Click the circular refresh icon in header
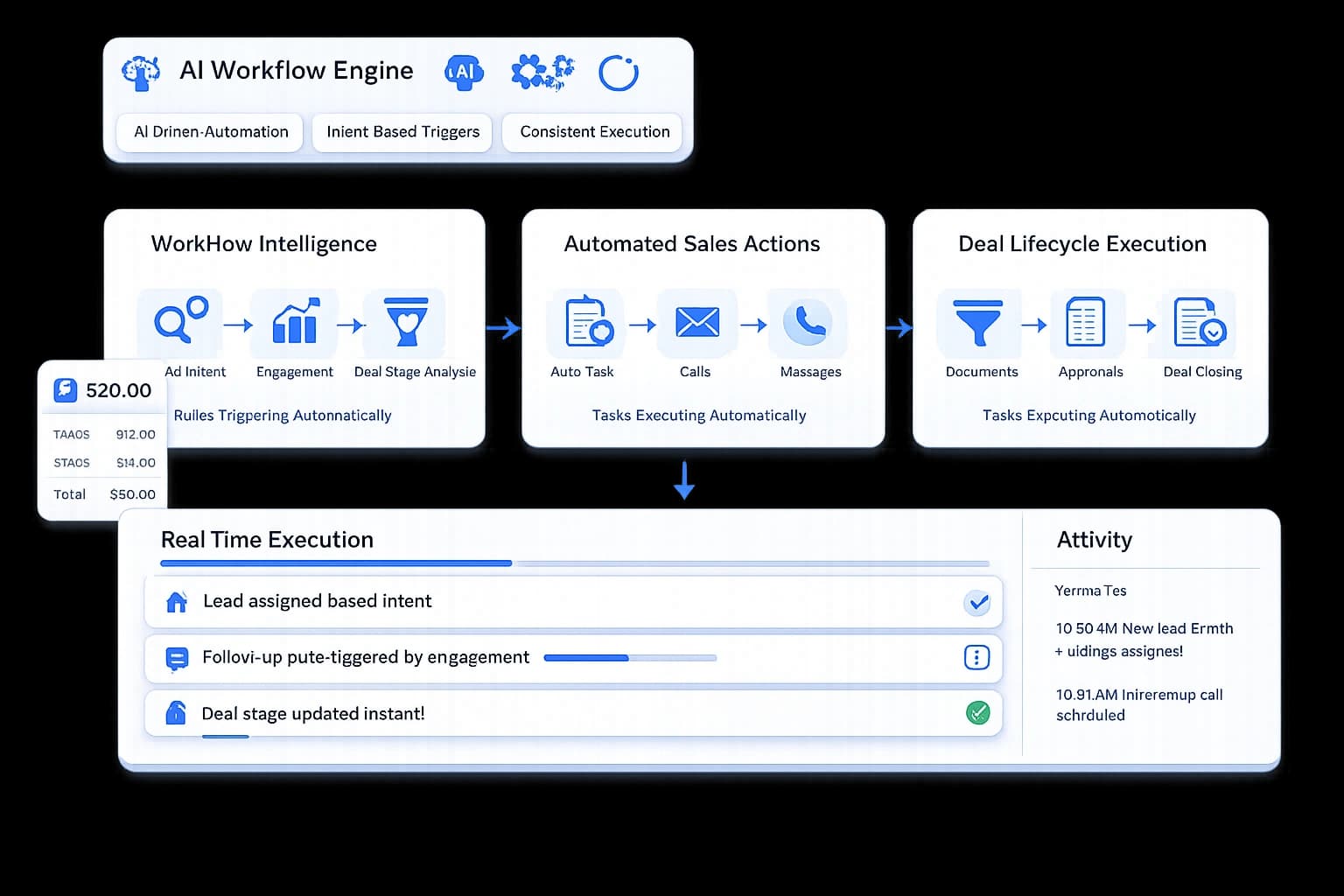The width and height of the screenshot is (1344, 896). [x=618, y=73]
